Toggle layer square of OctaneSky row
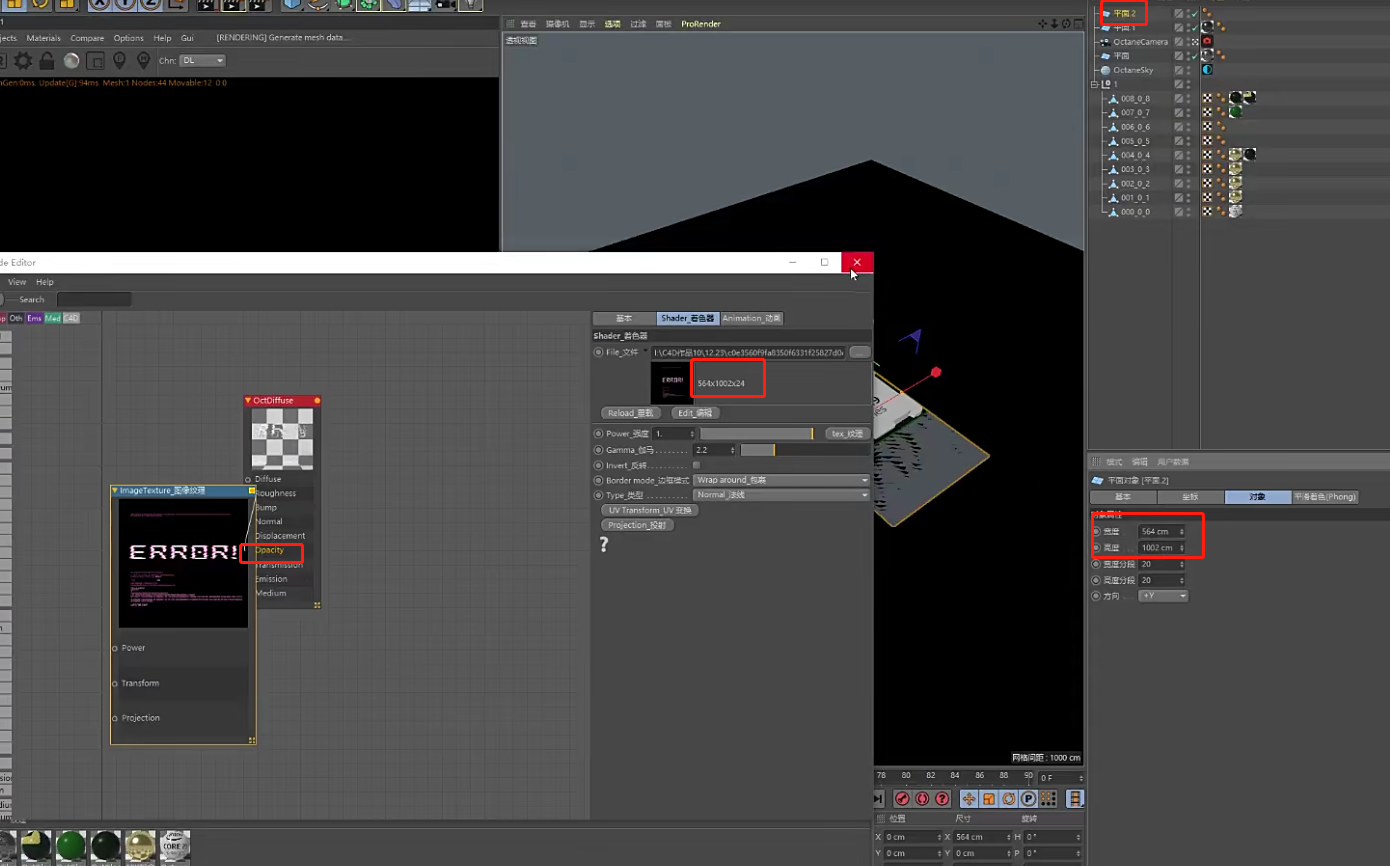The width and height of the screenshot is (1390, 866). point(1180,70)
